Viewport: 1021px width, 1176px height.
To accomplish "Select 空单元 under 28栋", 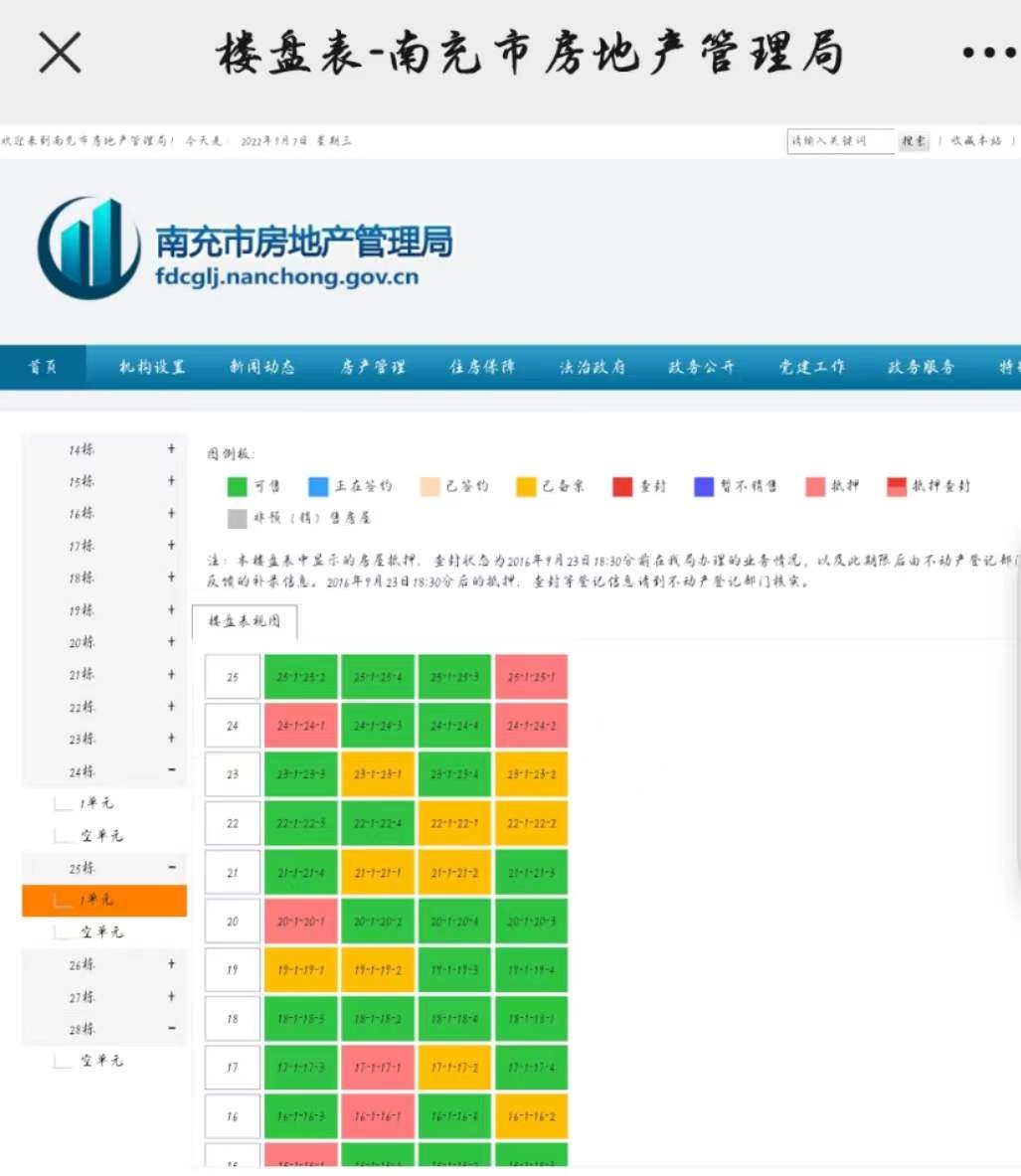I will click(x=101, y=1061).
